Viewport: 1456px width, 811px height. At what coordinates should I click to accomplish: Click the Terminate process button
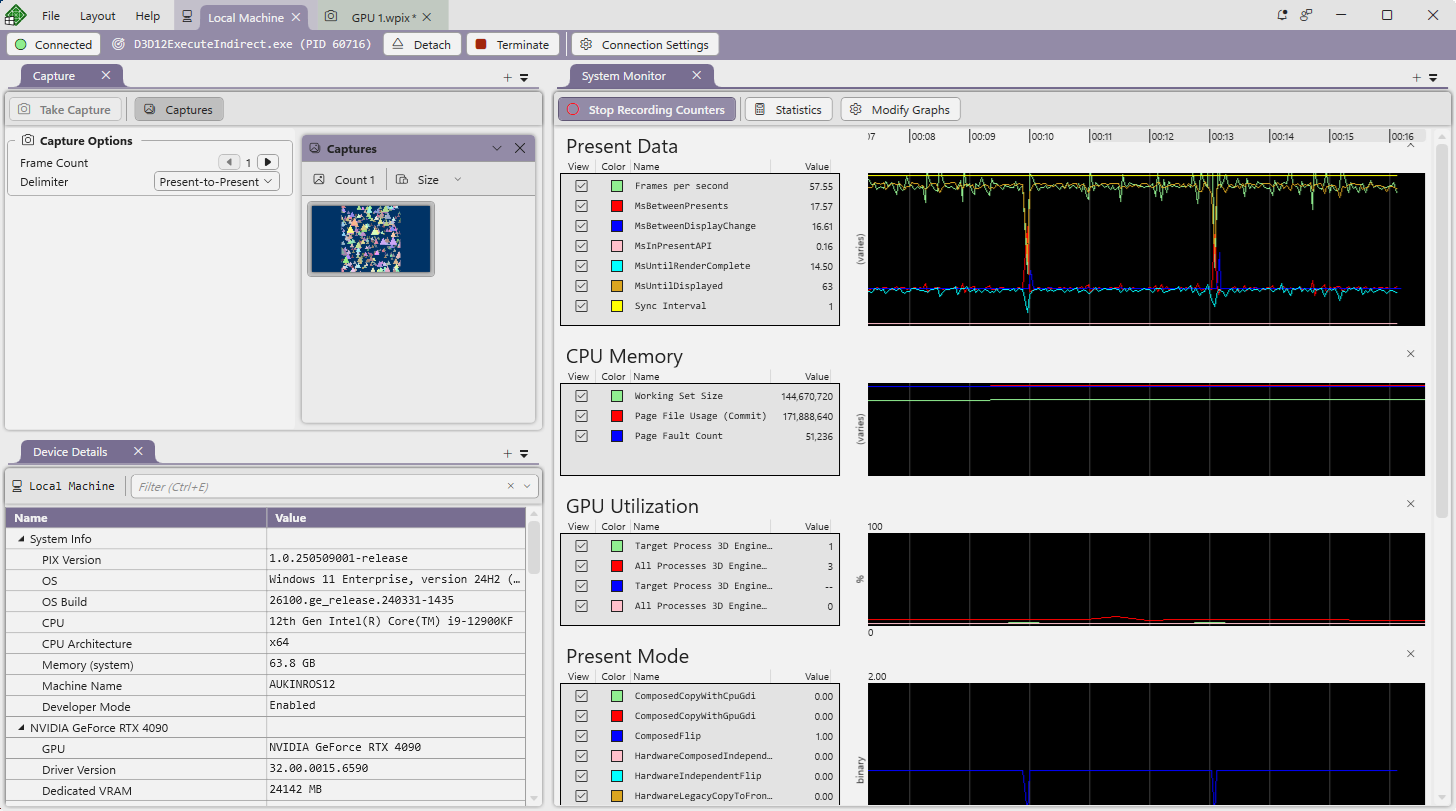(512, 44)
